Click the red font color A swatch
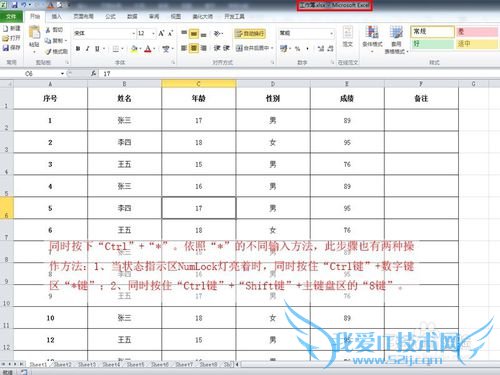This screenshot has width=500, height=375. [148, 49]
